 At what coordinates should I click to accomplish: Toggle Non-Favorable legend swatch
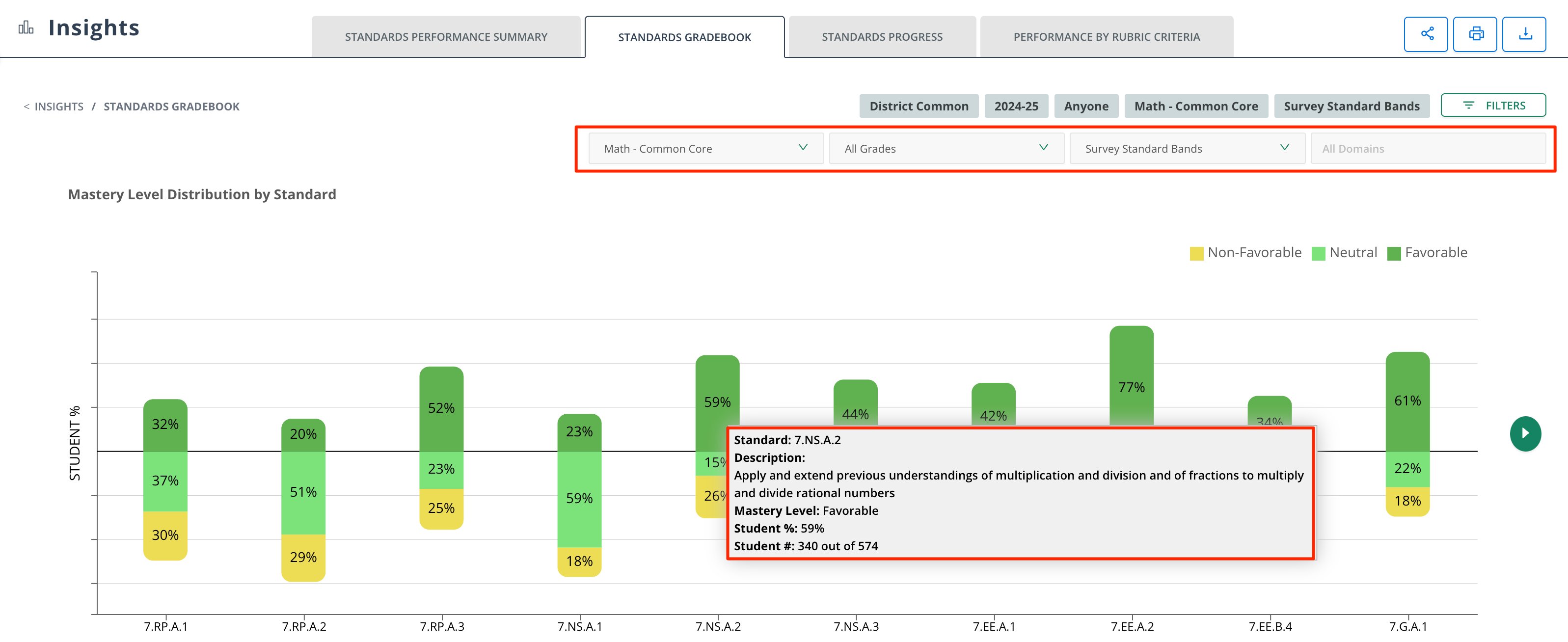click(1196, 253)
